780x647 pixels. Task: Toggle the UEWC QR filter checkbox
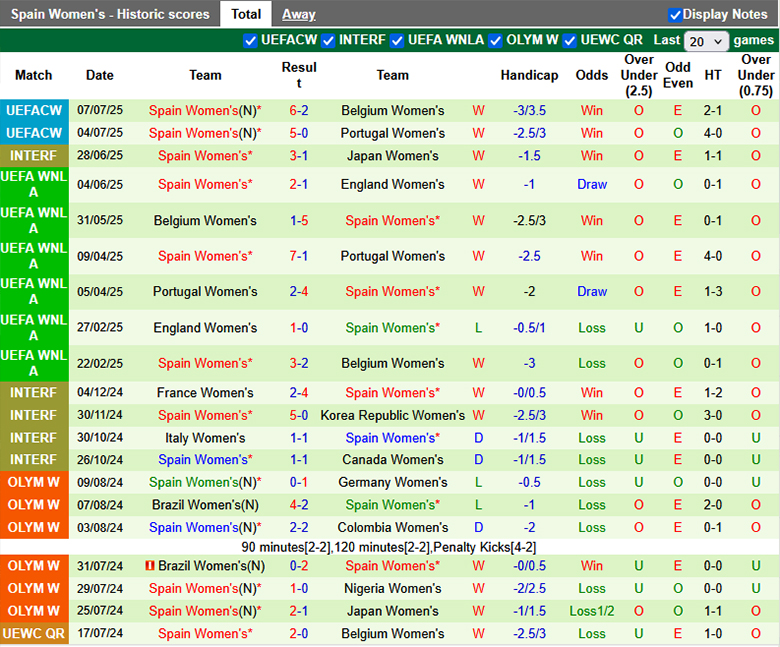pyautogui.click(x=570, y=40)
